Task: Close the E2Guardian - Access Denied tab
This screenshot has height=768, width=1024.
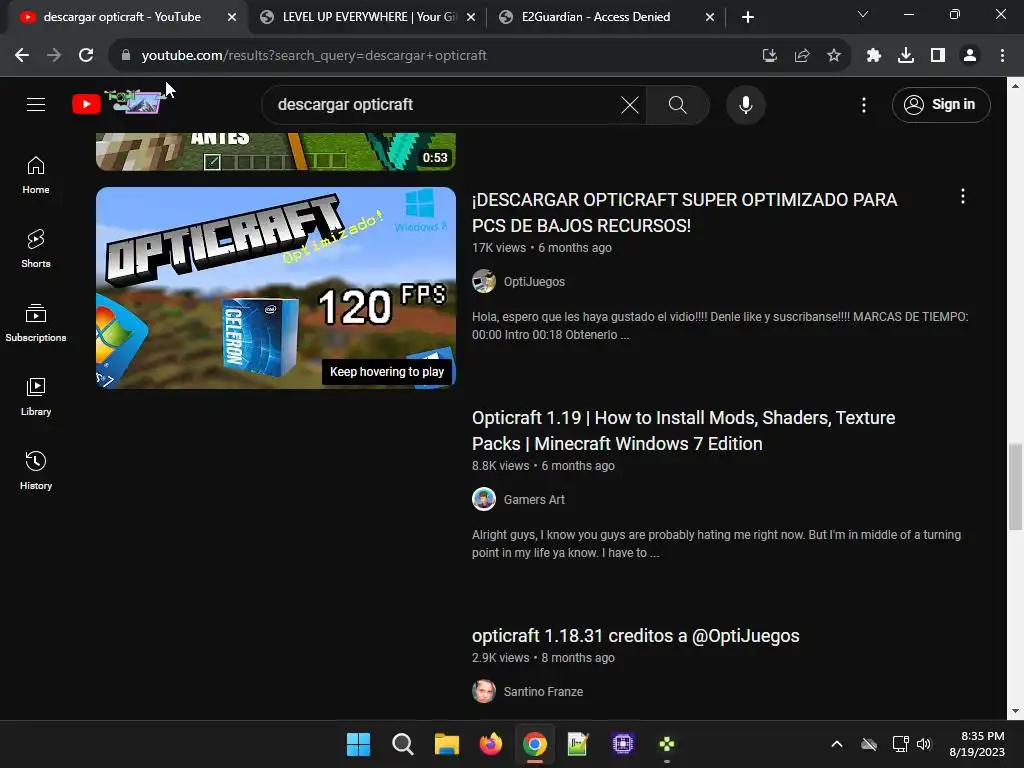Action: [710, 17]
